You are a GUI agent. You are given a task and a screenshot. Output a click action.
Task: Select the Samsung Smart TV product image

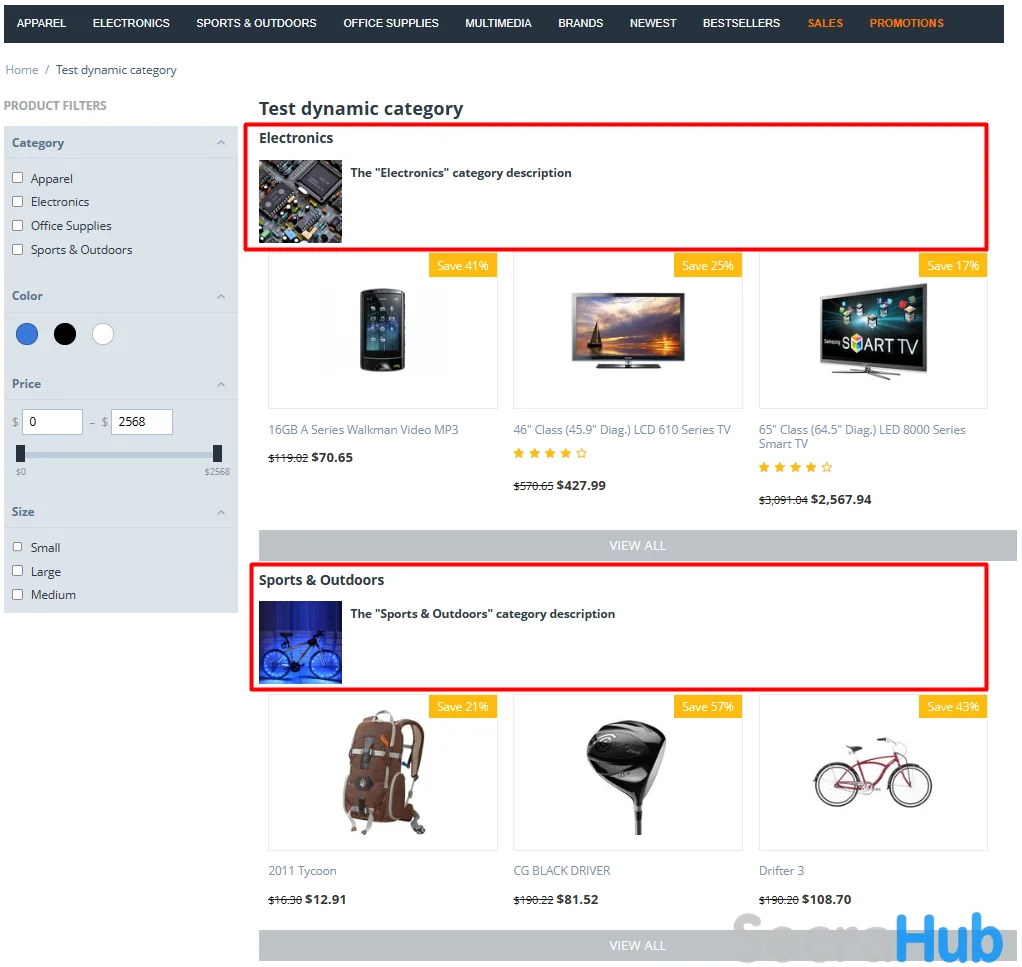873,331
